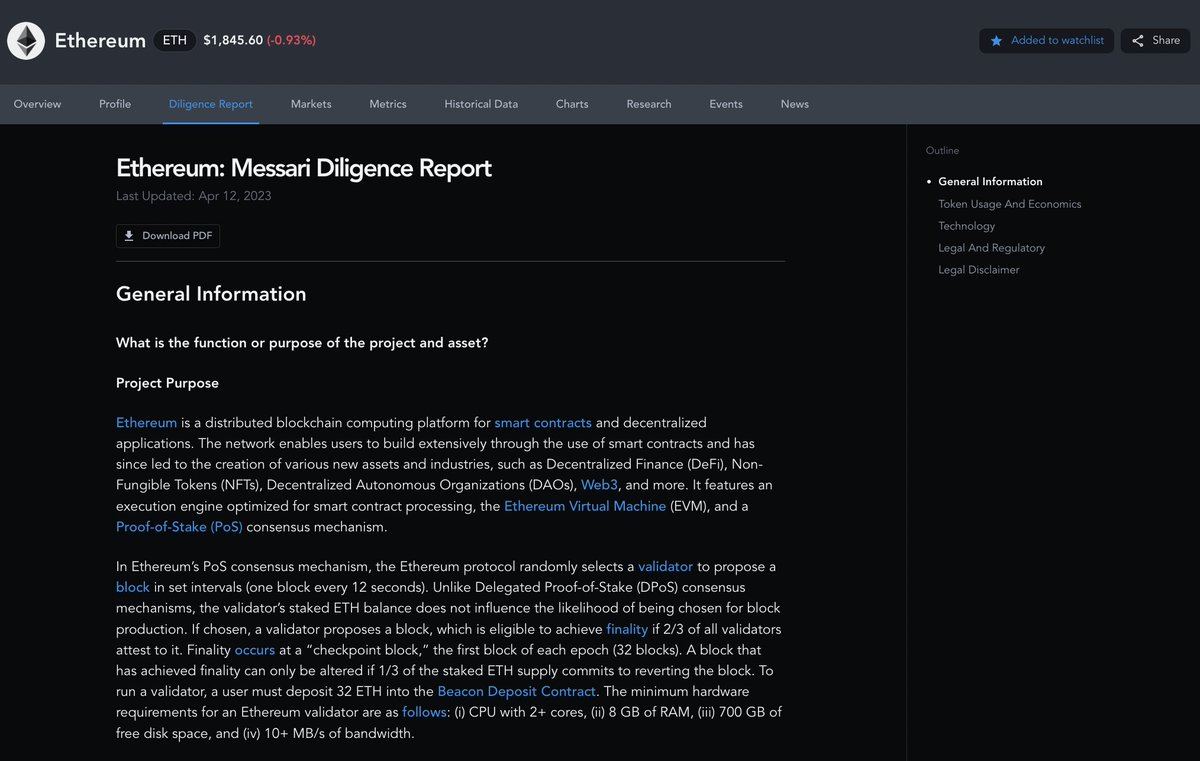Open the News tab
The height and width of the screenshot is (761, 1200).
[x=795, y=104]
